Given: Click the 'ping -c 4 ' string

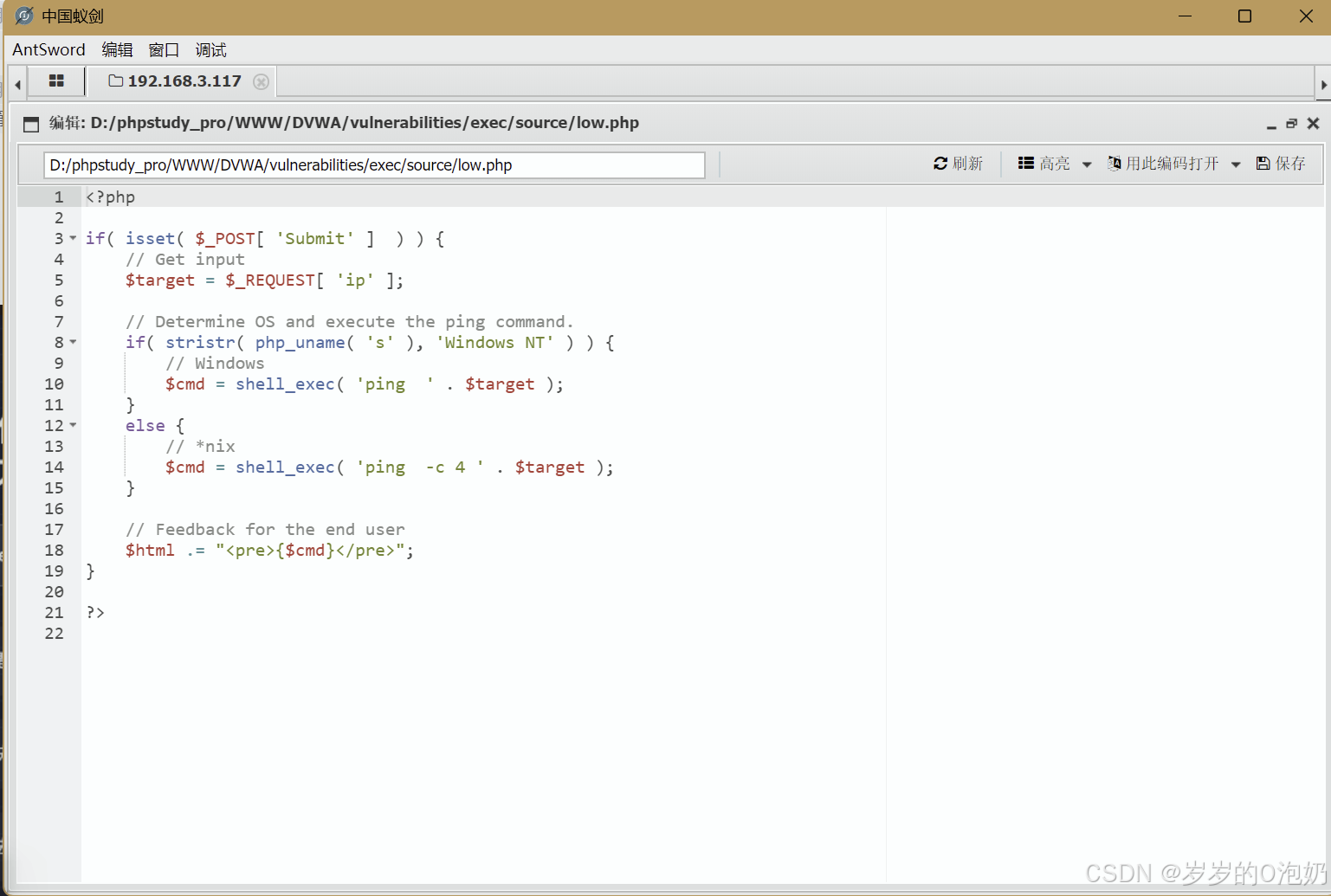Looking at the screenshot, I should 420,467.
